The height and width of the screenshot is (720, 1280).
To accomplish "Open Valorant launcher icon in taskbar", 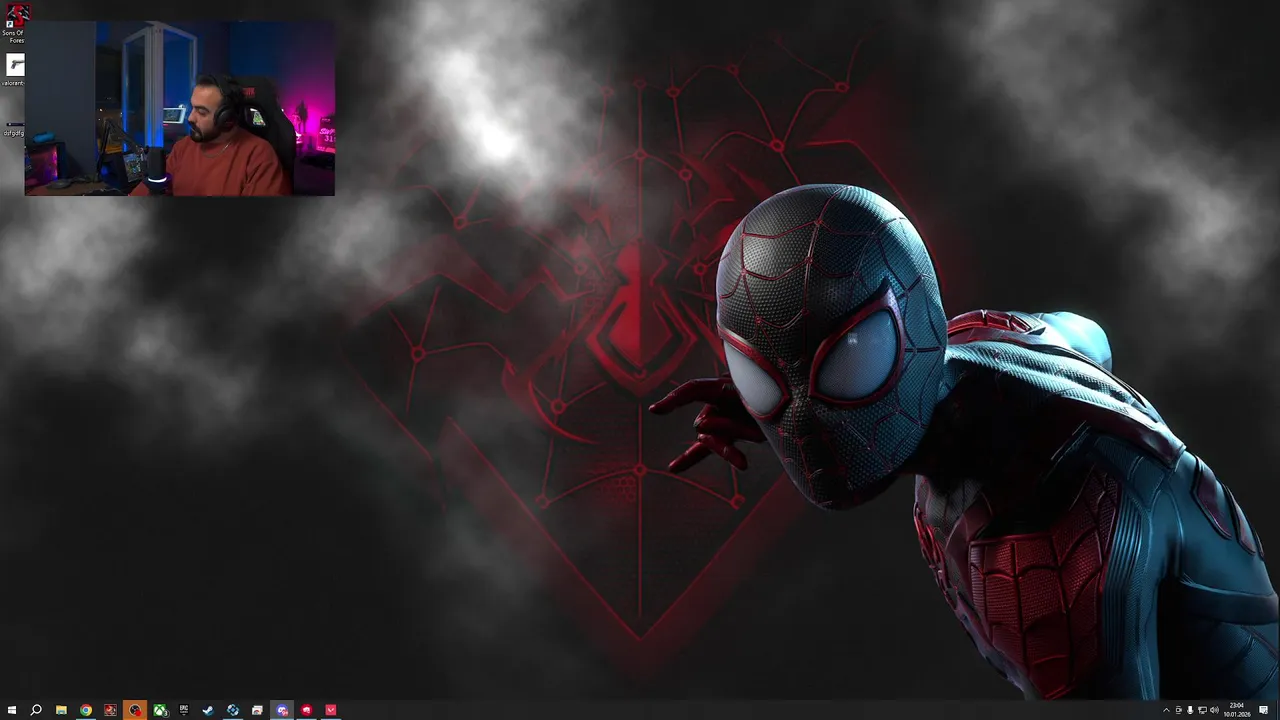I will [x=331, y=710].
